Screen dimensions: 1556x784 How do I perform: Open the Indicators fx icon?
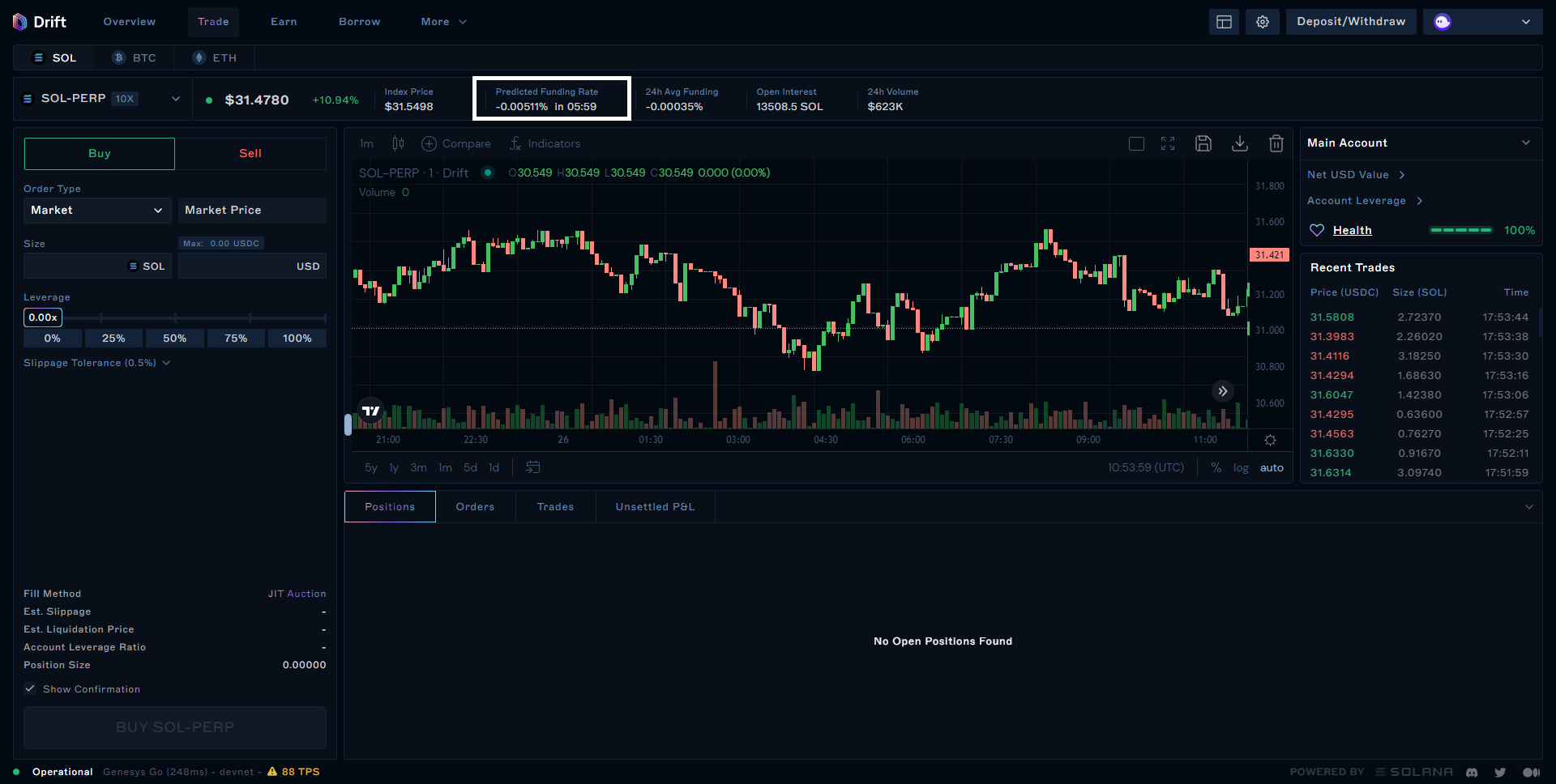515,143
